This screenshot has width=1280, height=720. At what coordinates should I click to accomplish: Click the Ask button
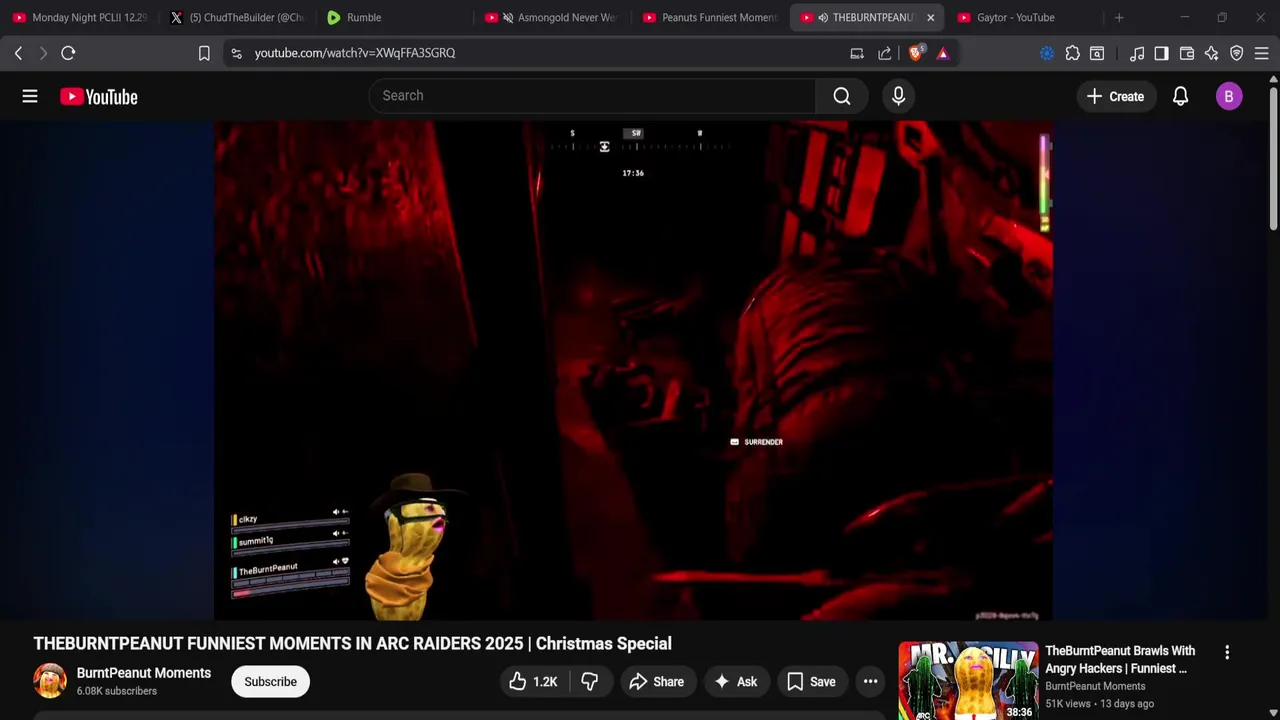735,682
